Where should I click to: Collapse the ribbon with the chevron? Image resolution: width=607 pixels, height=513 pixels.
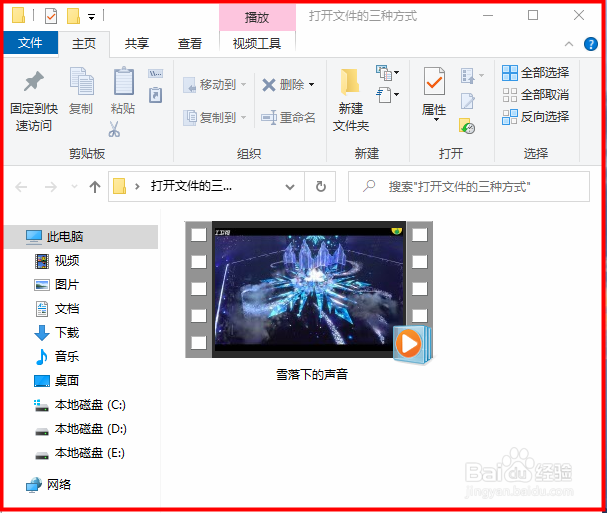pyautogui.click(x=569, y=44)
